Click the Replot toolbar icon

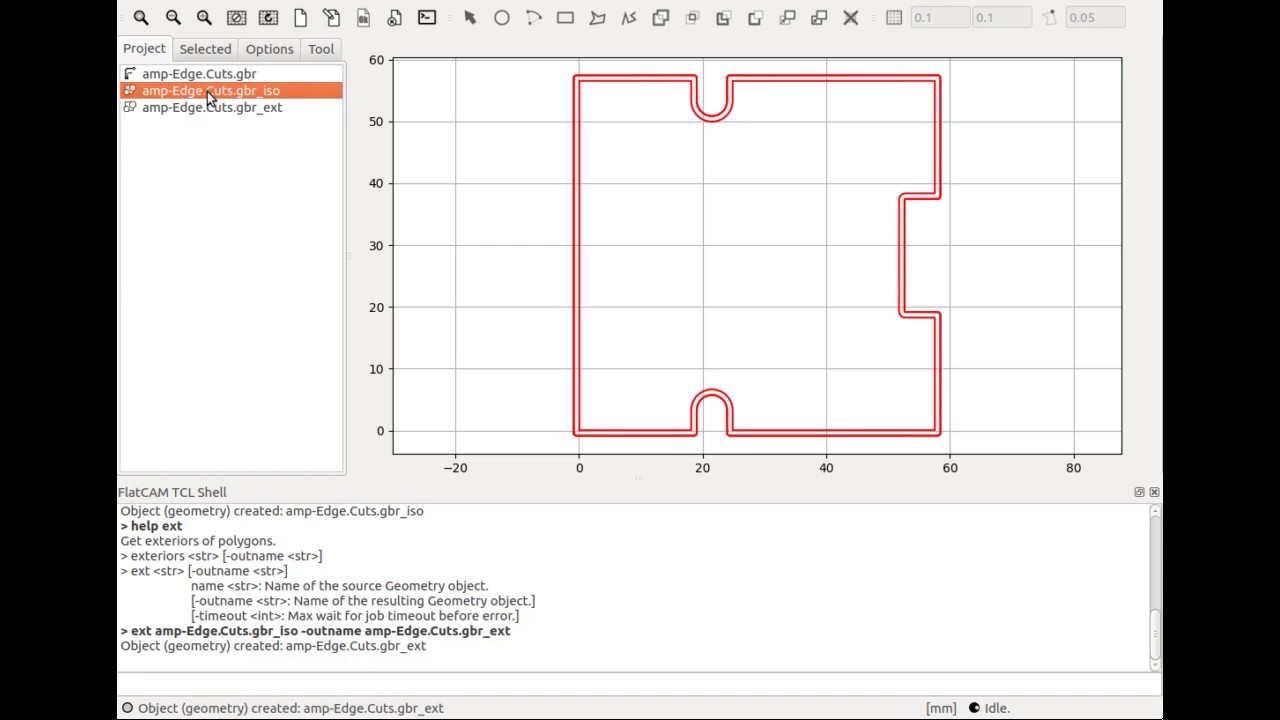268,17
